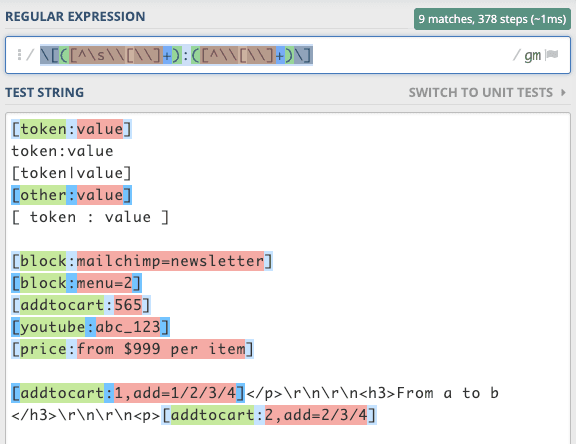Click the '[addtocart:2,add=2/3/4]' match
The image size is (576, 444).
click(x=269, y=415)
